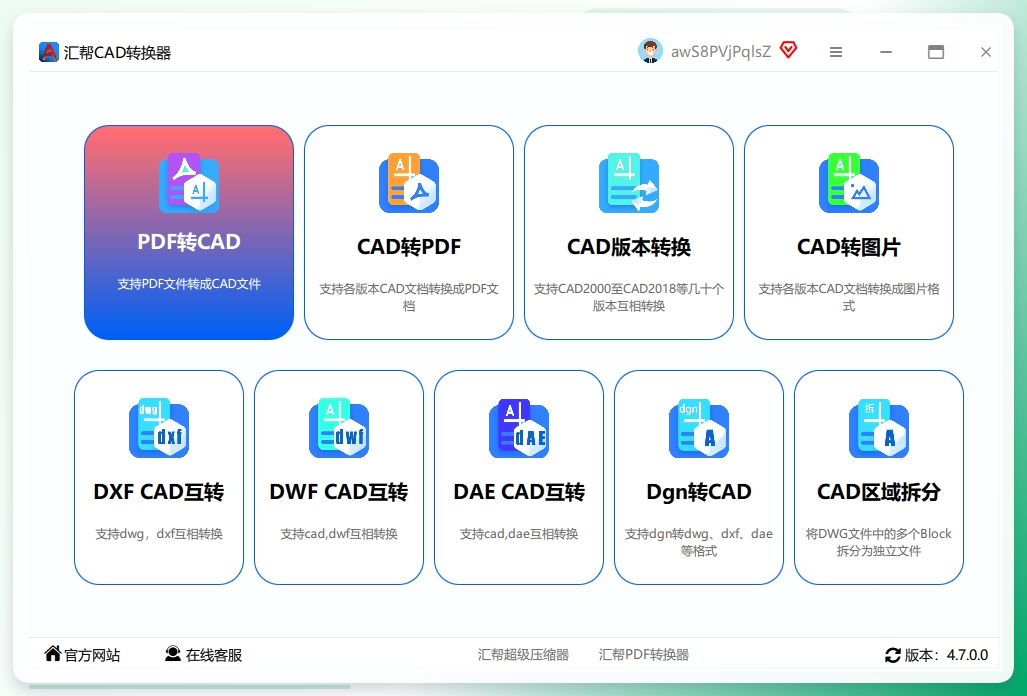
Task: Select the CAD转PDF title text
Action: point(409,247)
